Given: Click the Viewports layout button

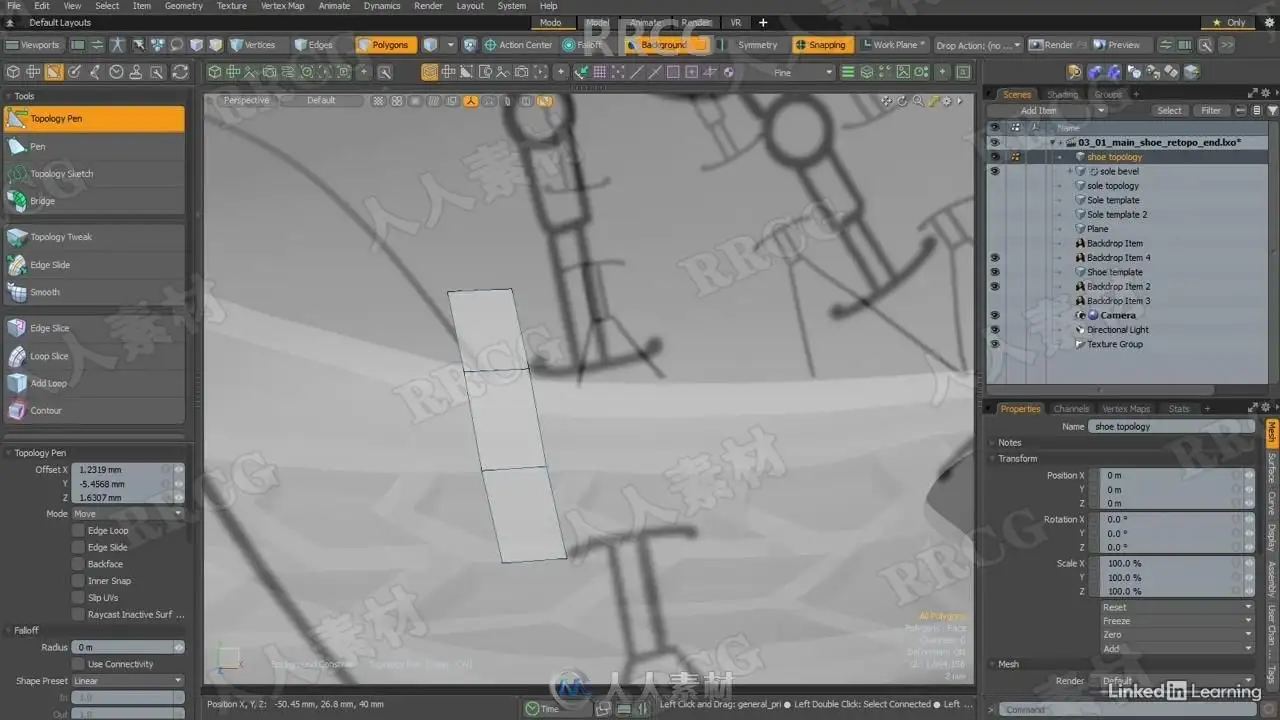Looking at the screenshot, I should 33,45.
